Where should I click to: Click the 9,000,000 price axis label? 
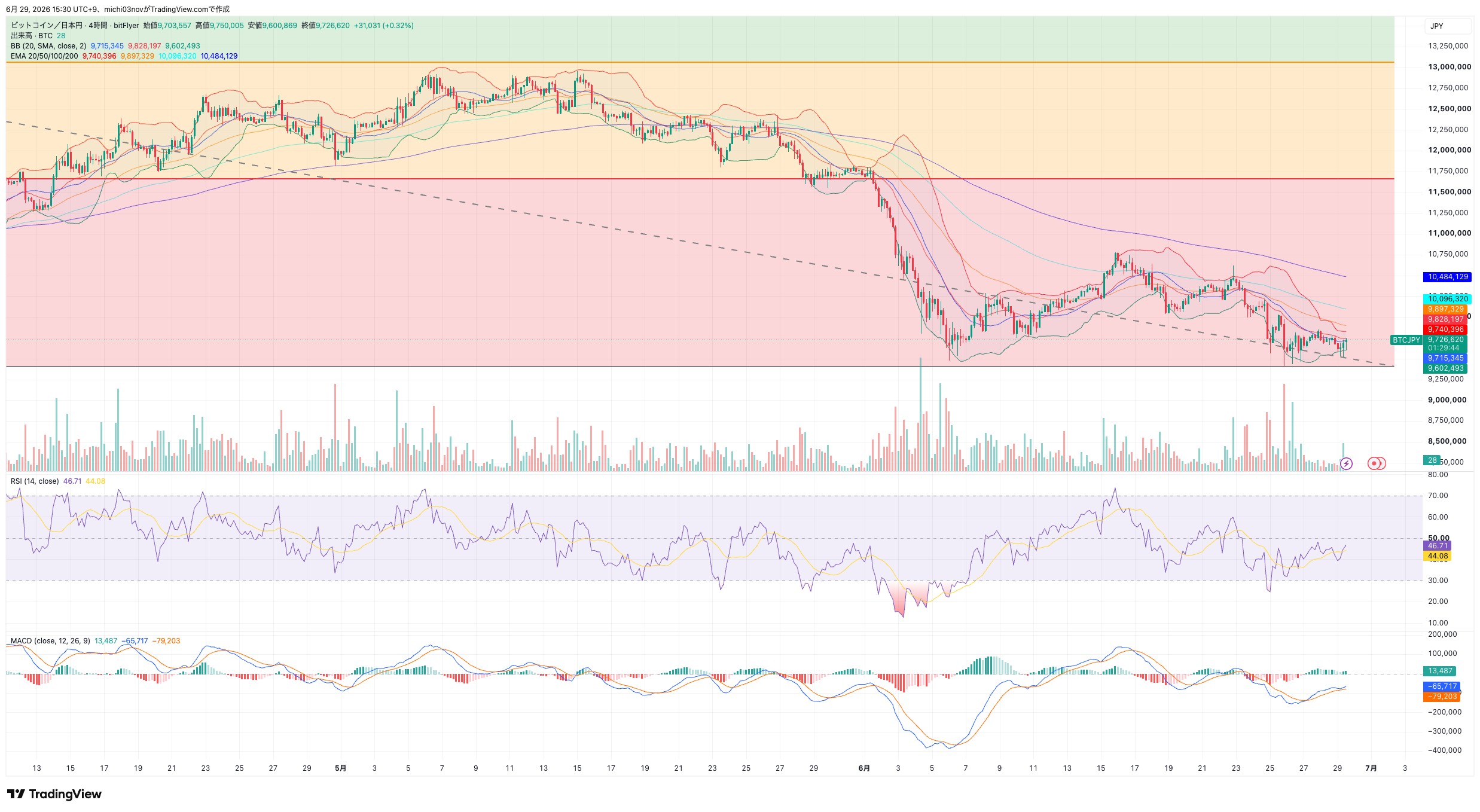point(1447,400)
